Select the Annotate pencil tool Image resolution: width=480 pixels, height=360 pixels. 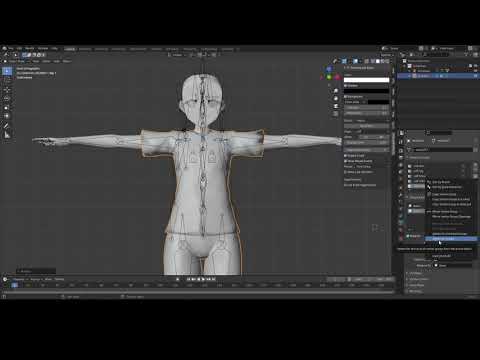(x=7, y=126)
